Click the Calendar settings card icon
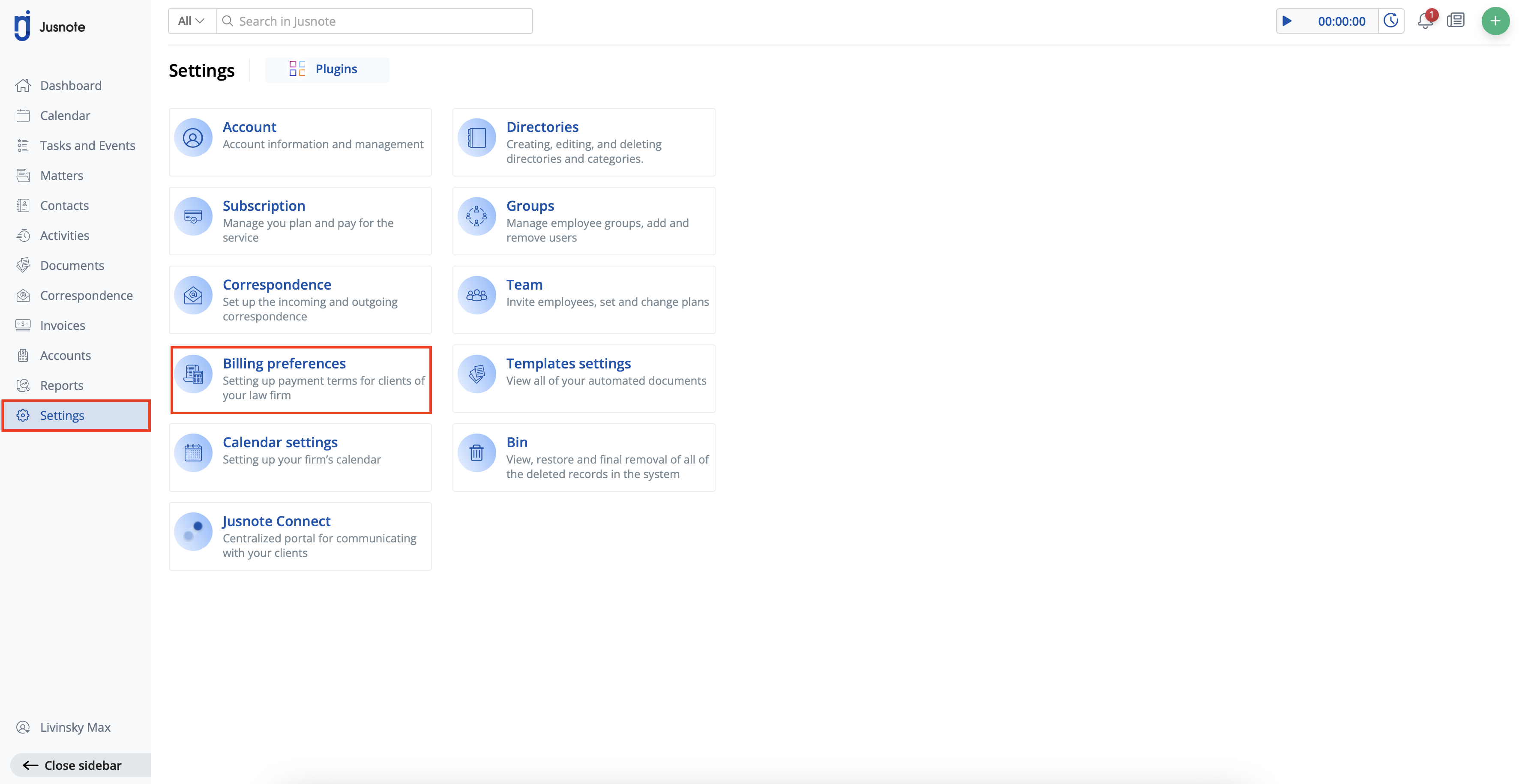The image size is (1528, 784). [193, 453]
